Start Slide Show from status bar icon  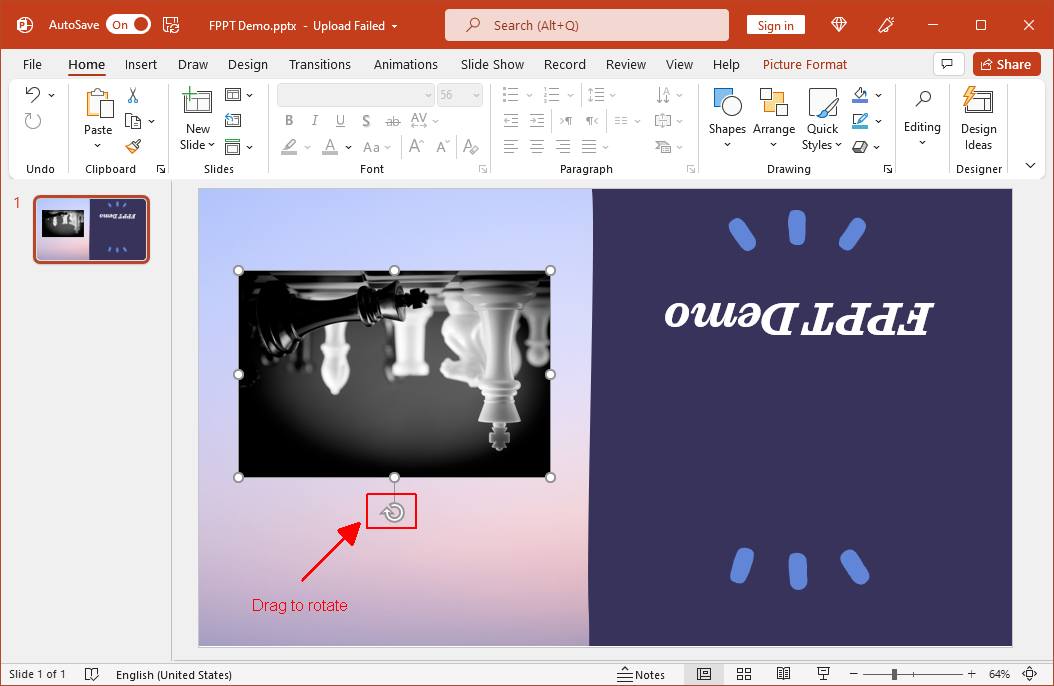823,674
